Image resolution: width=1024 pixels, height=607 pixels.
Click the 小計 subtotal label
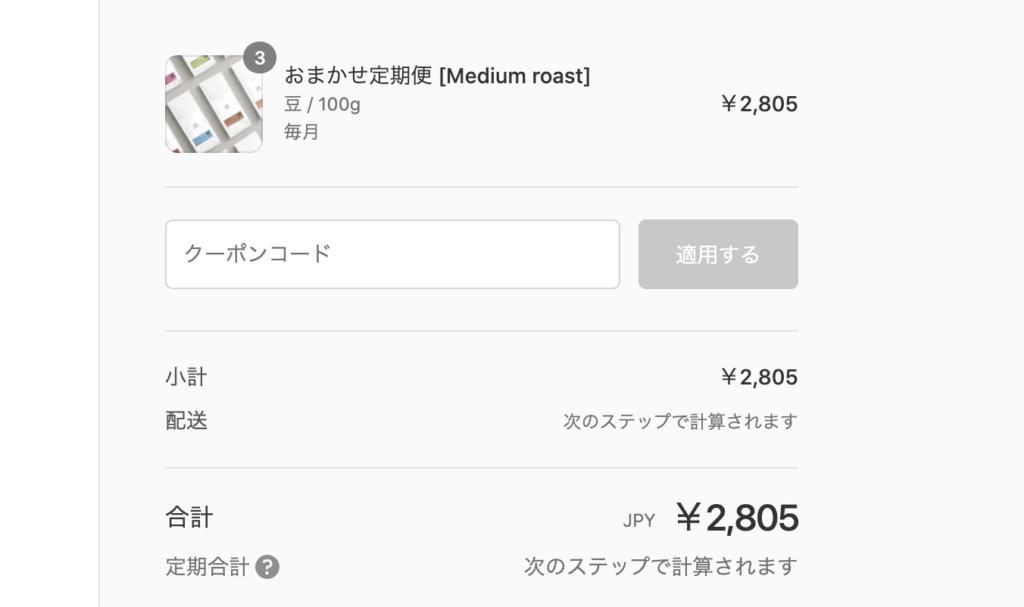tap(186, 377)
